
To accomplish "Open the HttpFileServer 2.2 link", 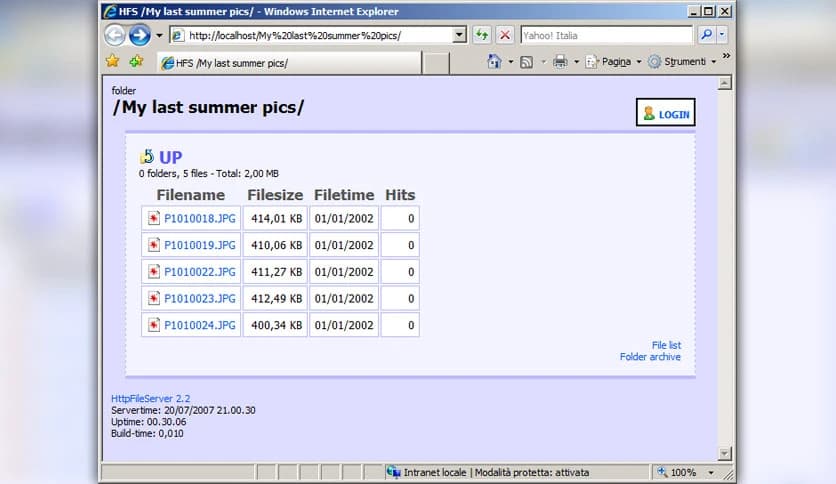I will pyautogui.click(x=150, y=398).
